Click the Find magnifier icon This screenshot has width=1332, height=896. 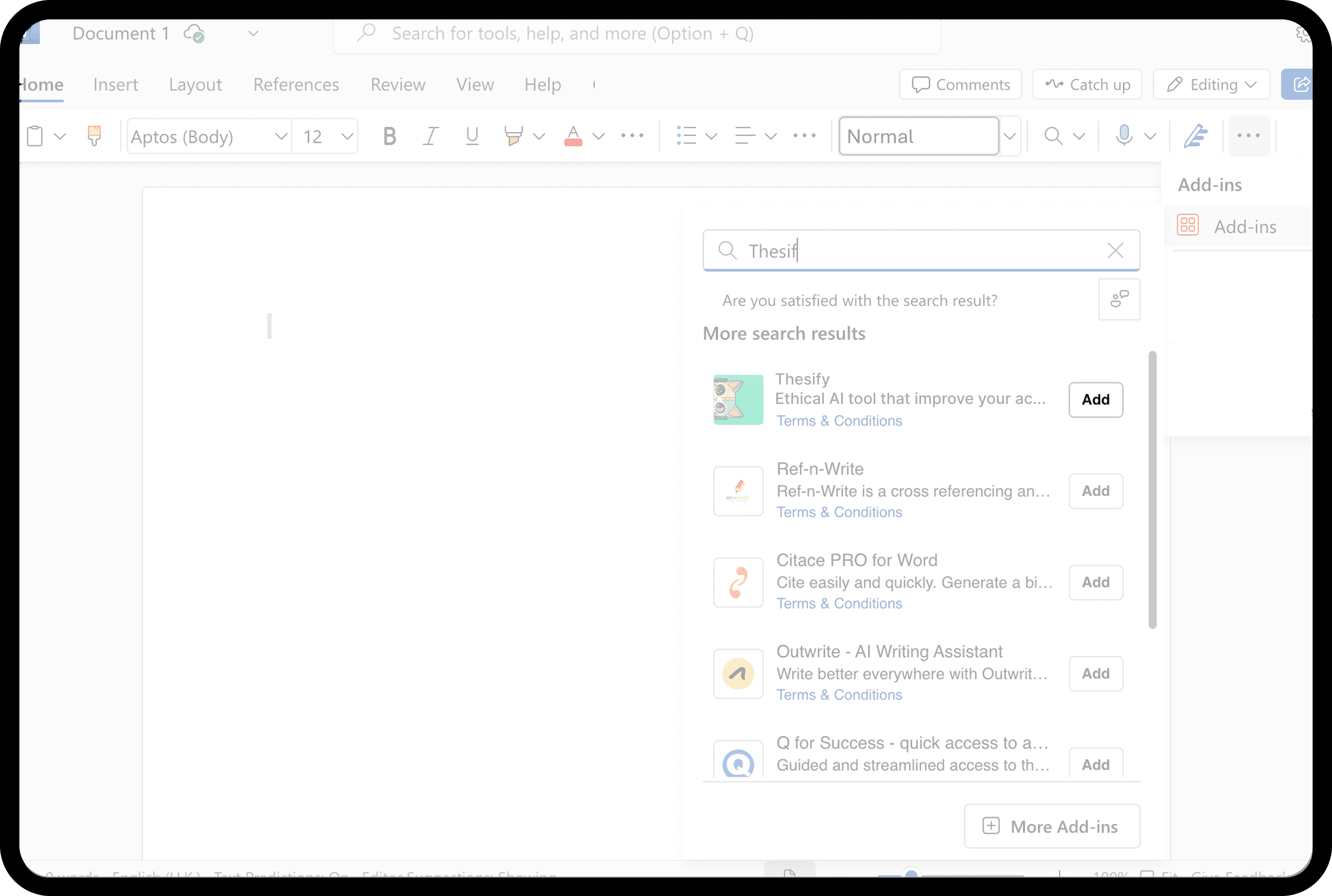click(x=1053, y=136)
